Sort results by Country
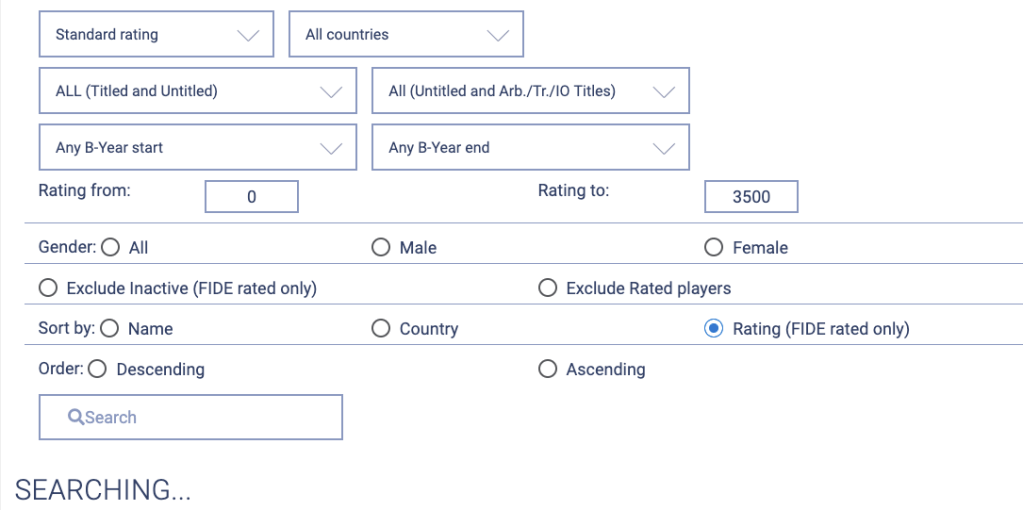This screenshot has width=1023, height=510. click(x=381, y=328)
